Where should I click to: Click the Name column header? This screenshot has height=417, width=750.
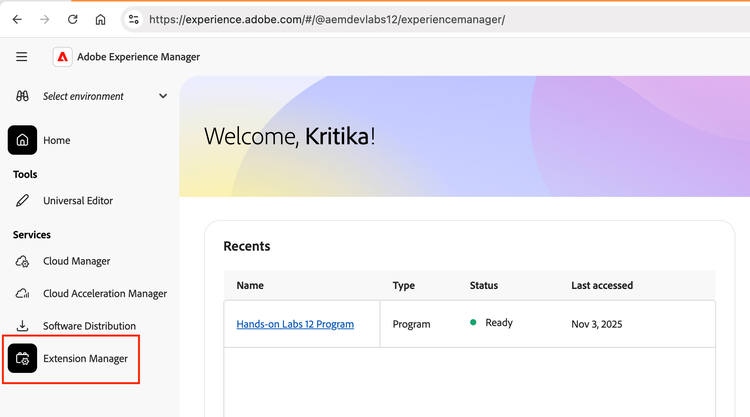(x=250, y=285)
